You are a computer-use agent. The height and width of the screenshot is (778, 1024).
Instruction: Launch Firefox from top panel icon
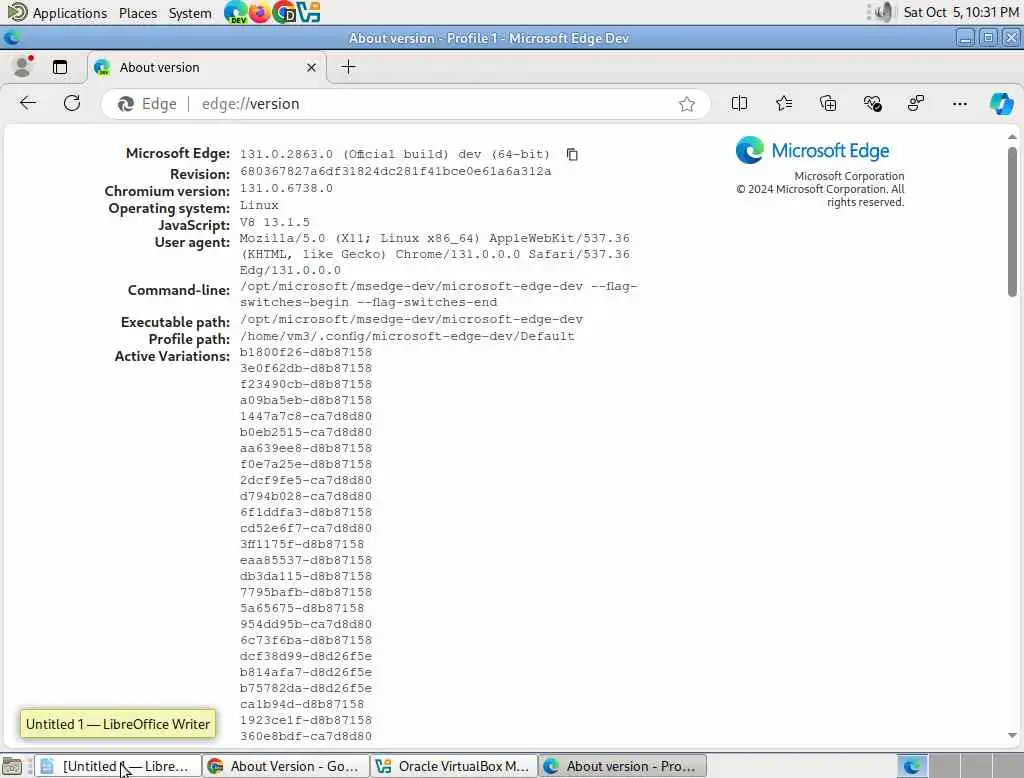259,12
